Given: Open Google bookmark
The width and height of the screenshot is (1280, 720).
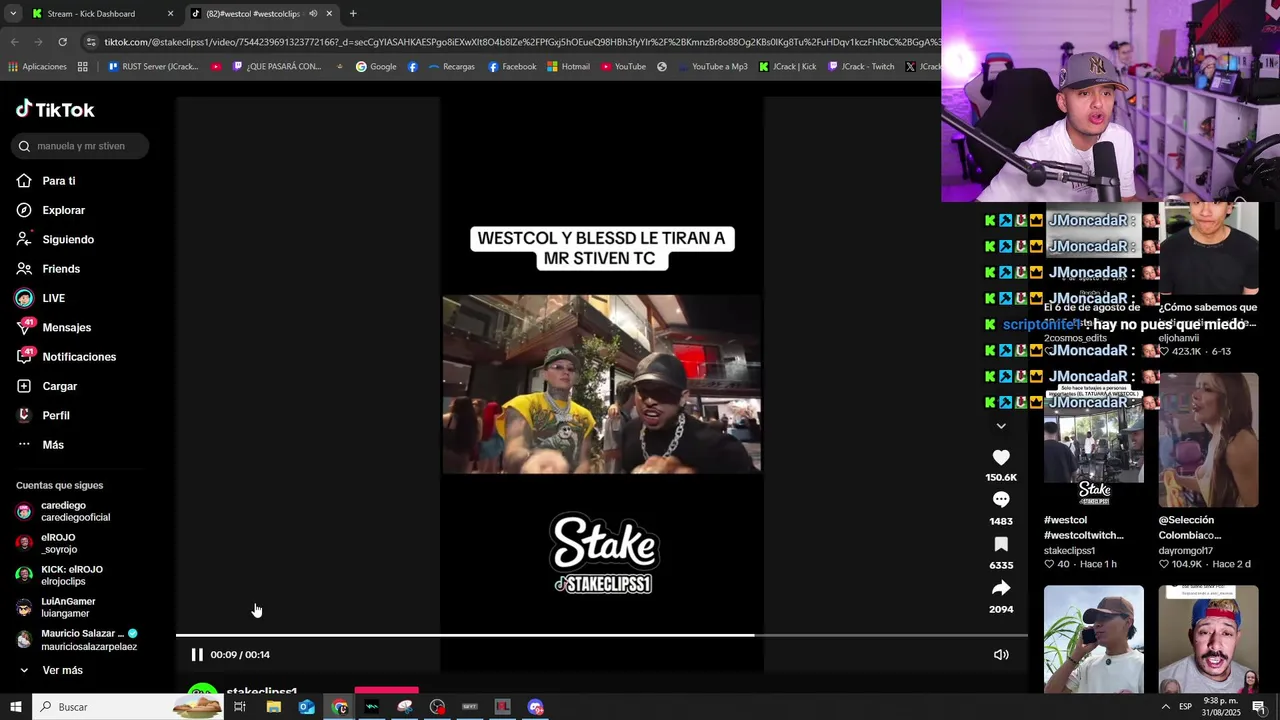Looking at the screenshot, I should 376,67.
